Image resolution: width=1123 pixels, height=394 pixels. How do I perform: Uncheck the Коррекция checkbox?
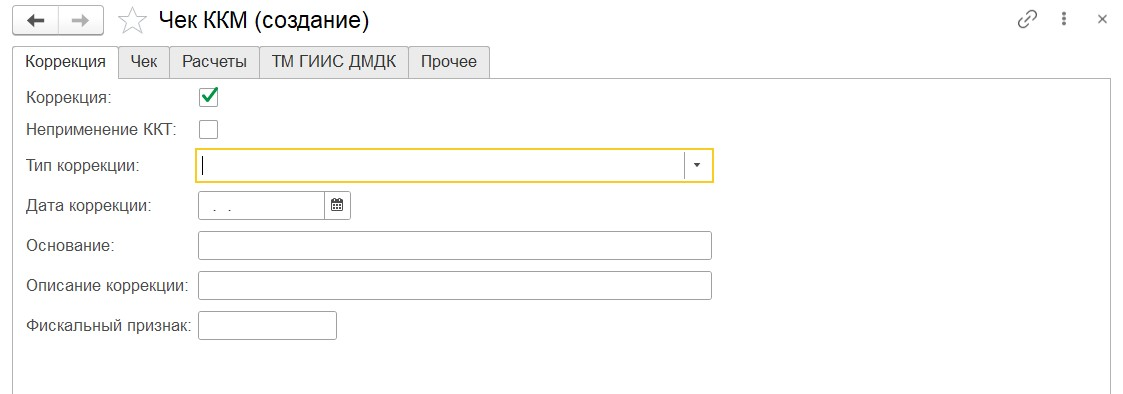point(208,97)
